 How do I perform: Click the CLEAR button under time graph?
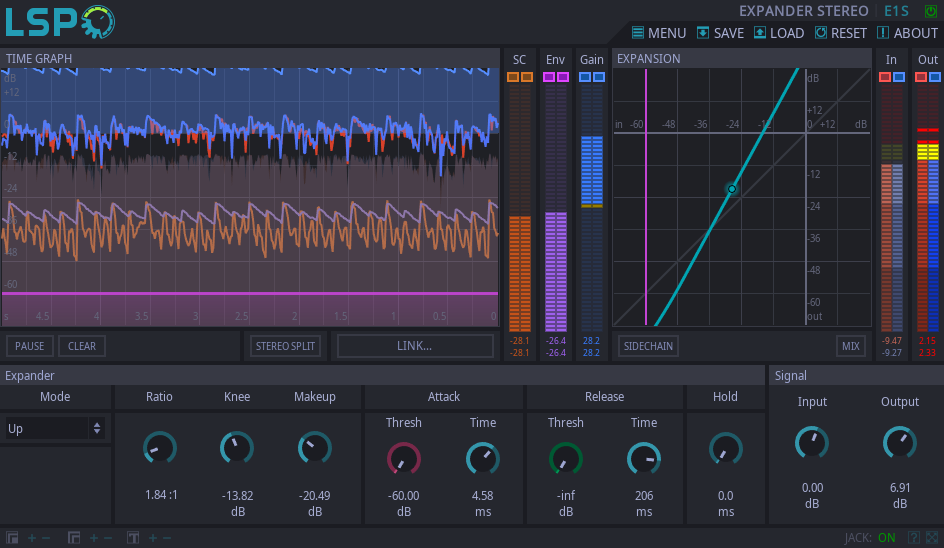pos(82,346)
